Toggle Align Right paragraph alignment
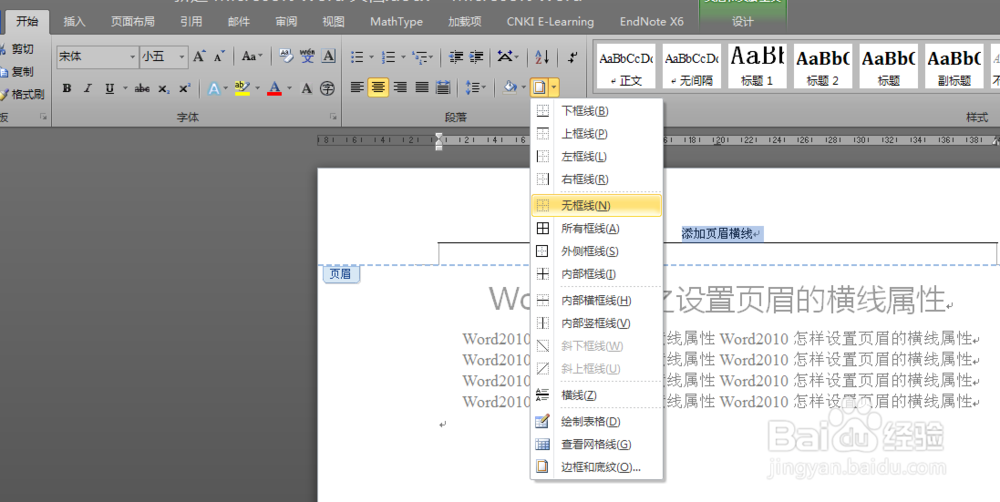This screenshot has width=1000, height=502. click(400, 87)
